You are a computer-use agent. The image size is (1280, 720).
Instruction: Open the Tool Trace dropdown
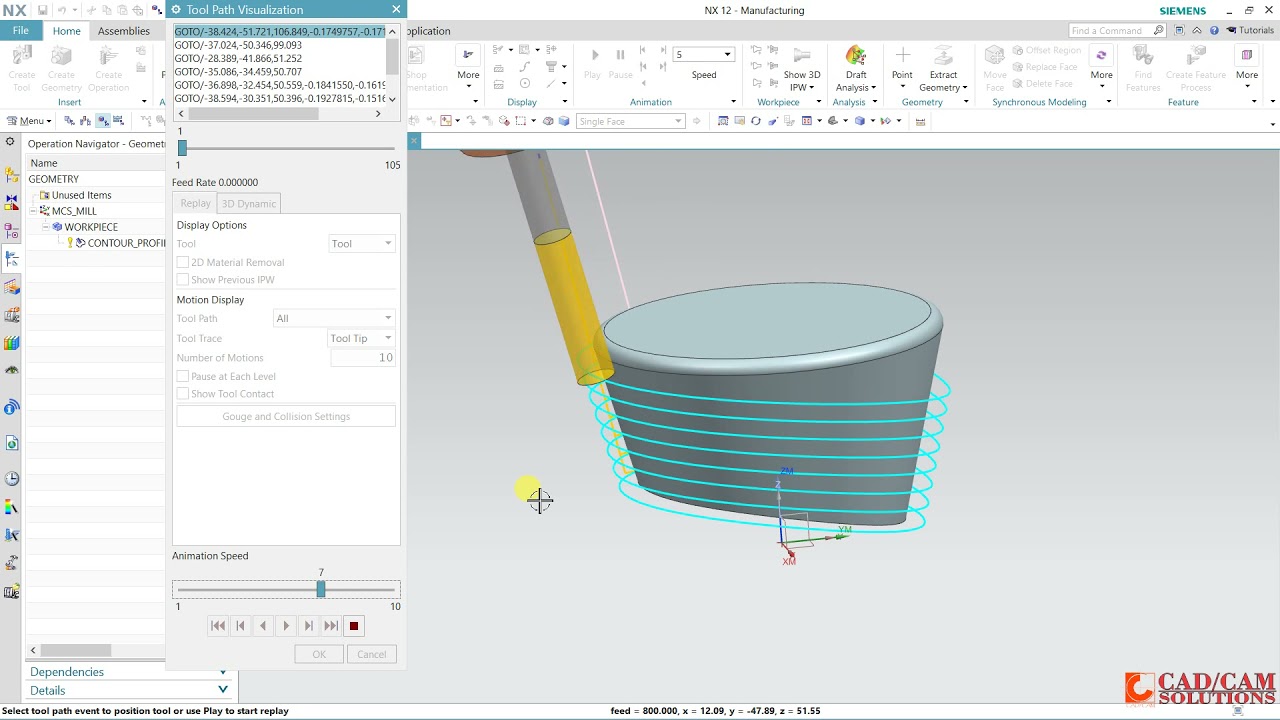coord(362,338)
